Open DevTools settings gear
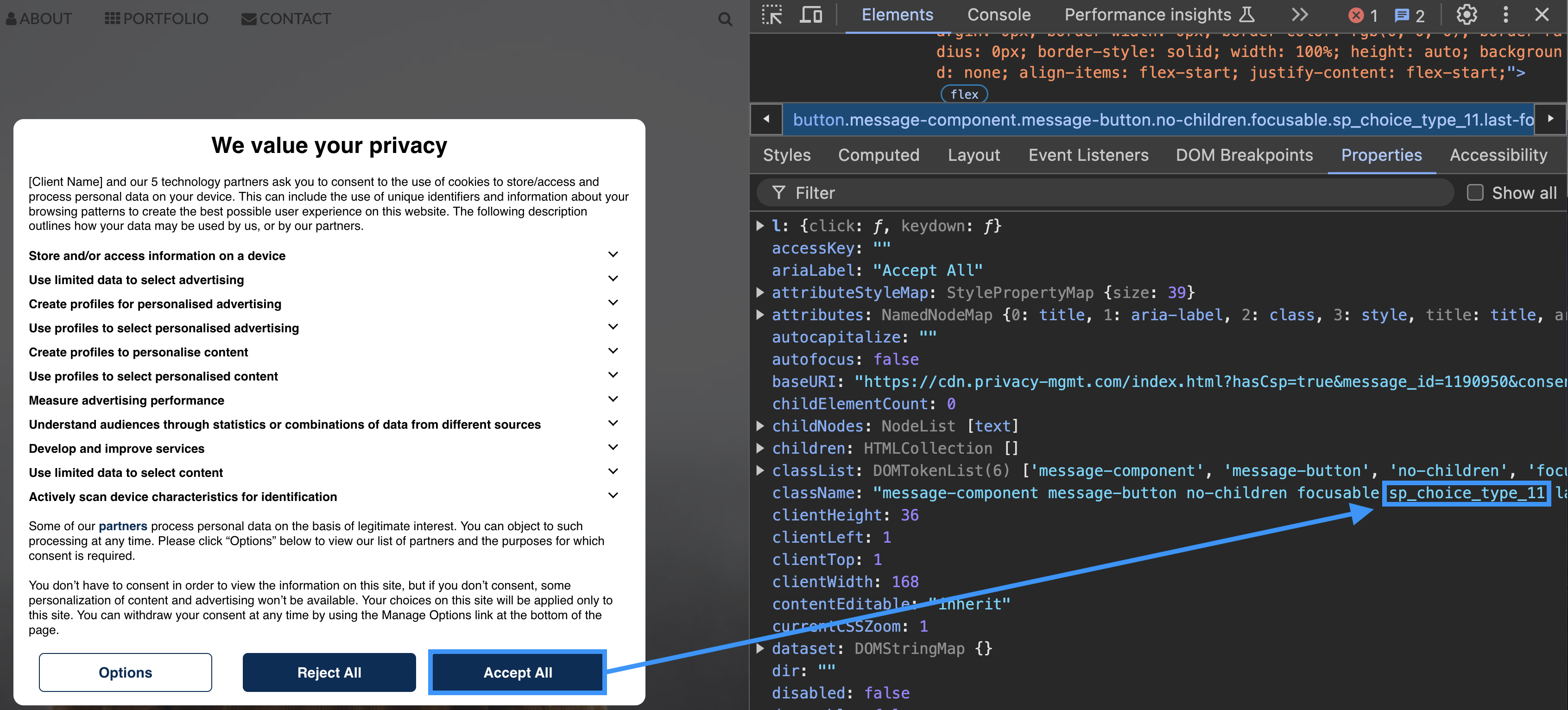1568x710 pixels. pyautogui.click(x=1467, y=15)
